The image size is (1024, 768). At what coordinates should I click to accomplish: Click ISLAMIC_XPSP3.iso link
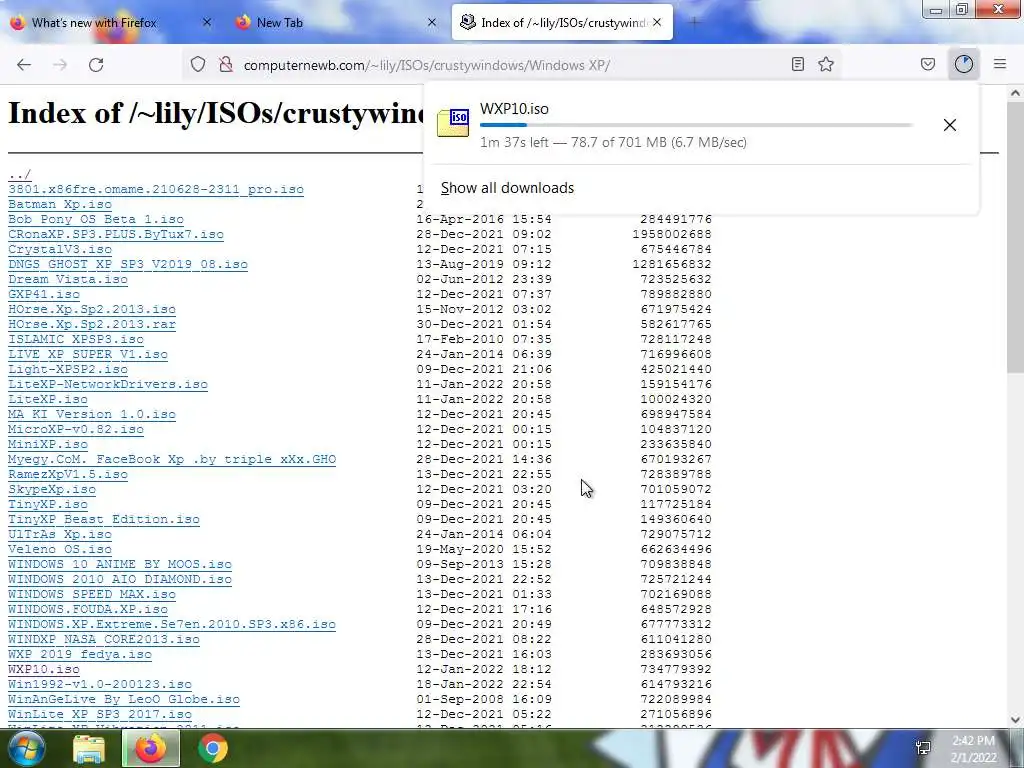coord(76,340)
